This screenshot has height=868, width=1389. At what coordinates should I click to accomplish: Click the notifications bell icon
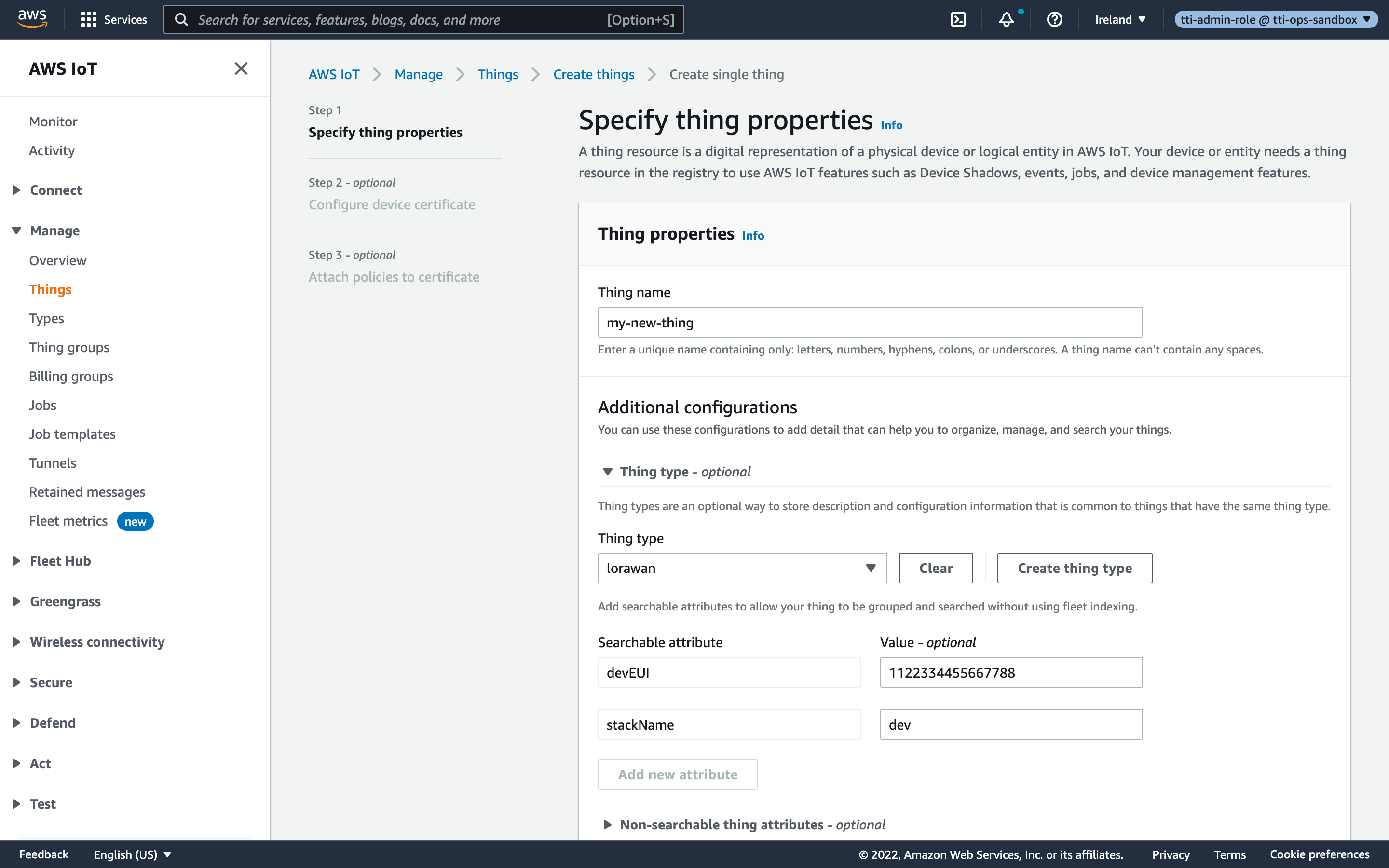pyautogui.click(x=1007, y=19)
